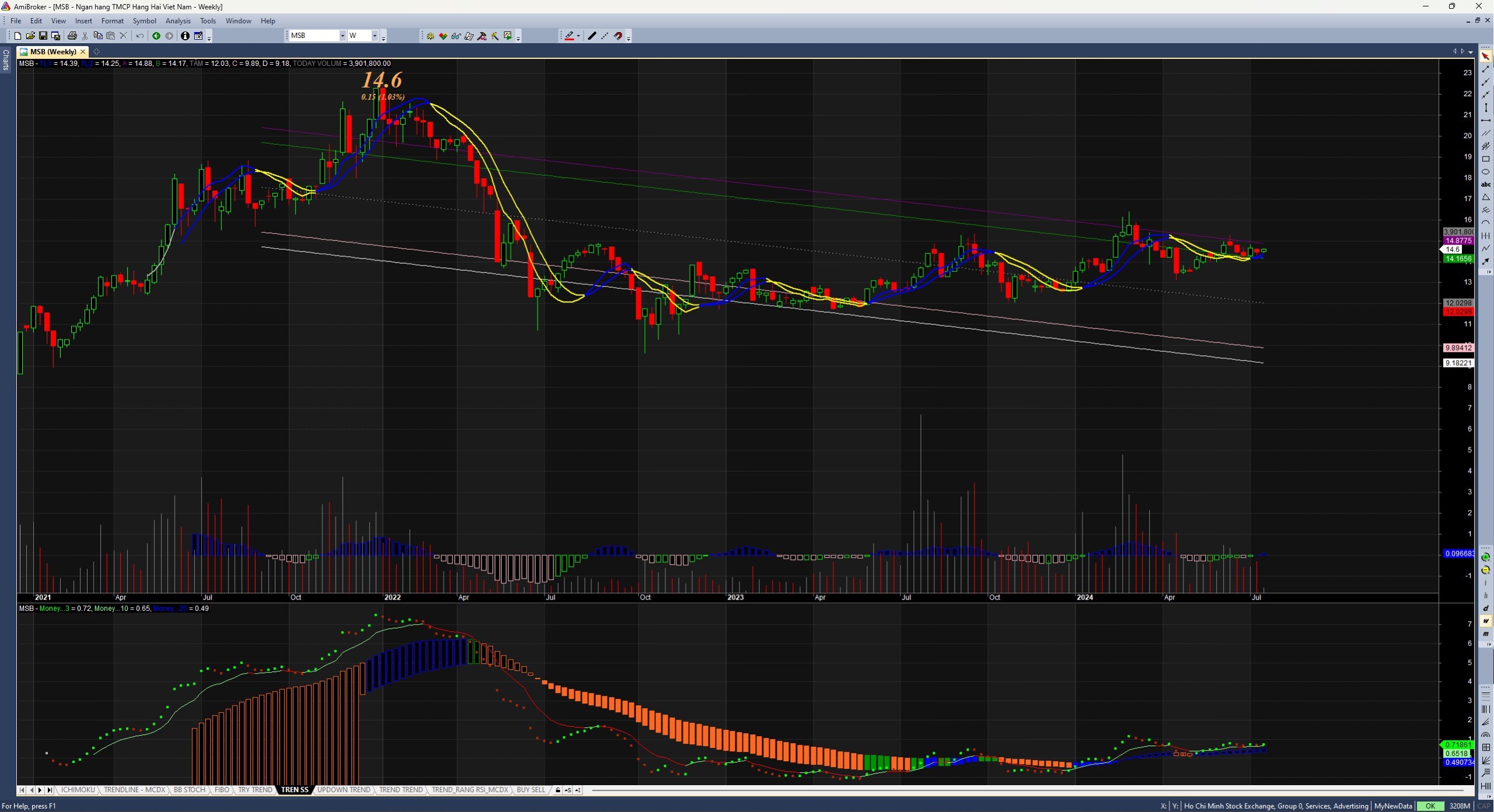The image size is (1494, 812).
Task: Save the chart with the floppy disk icon
Action: (43, 36)
